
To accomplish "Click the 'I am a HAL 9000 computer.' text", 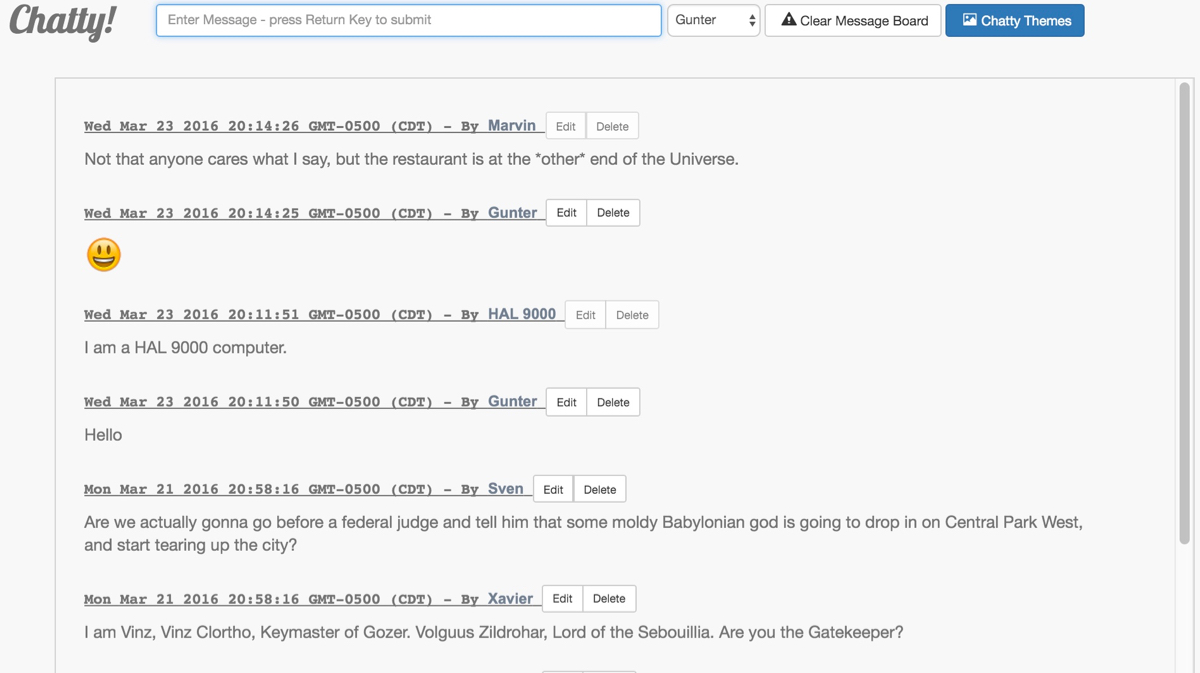I will click(185, 348).
